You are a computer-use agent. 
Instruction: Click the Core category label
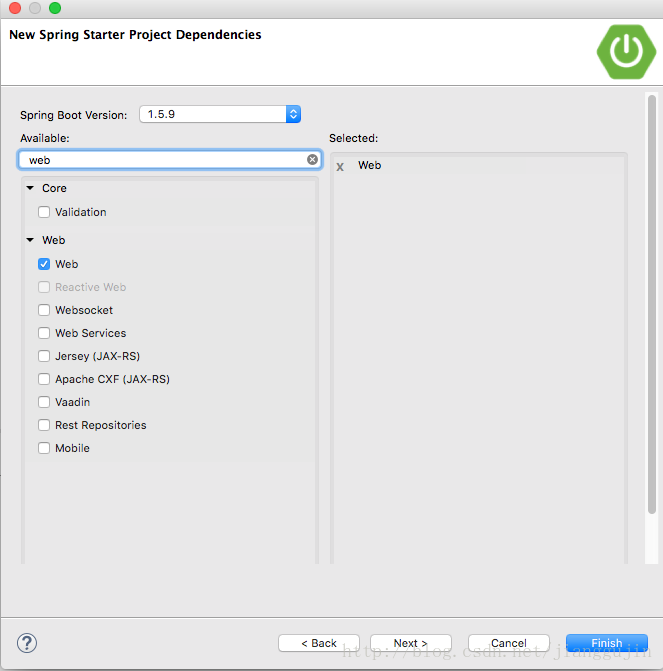54,188
